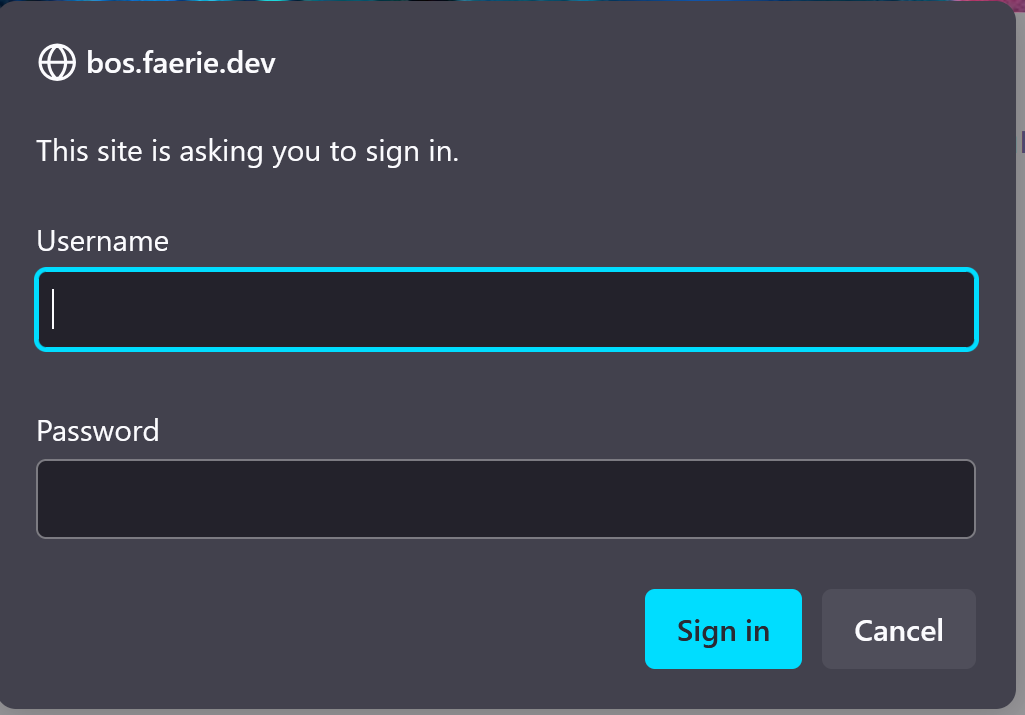Viewport: 1025px width, 715px height.
Task: Click the bos.faerie.dev domain text
Action: (180, 63)
